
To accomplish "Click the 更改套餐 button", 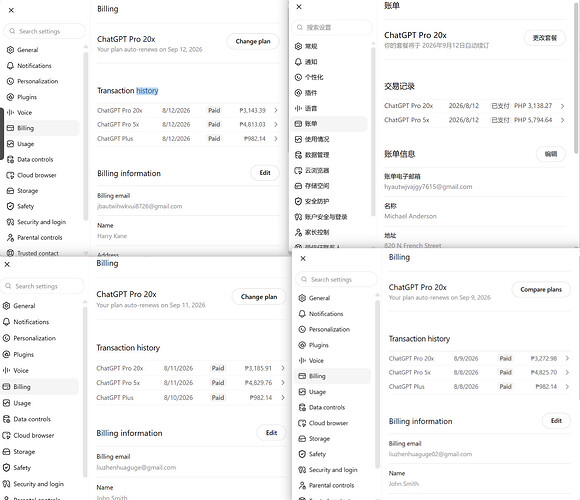I will (544, 38).
